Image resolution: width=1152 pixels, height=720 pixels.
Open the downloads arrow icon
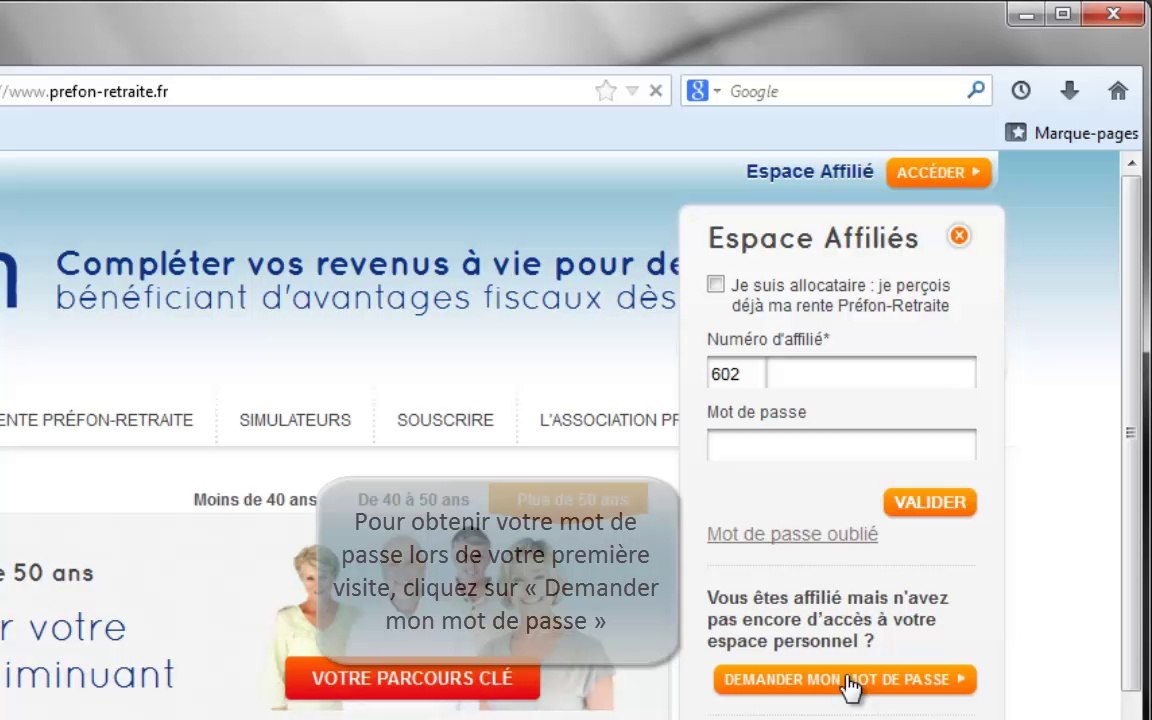1069,90
